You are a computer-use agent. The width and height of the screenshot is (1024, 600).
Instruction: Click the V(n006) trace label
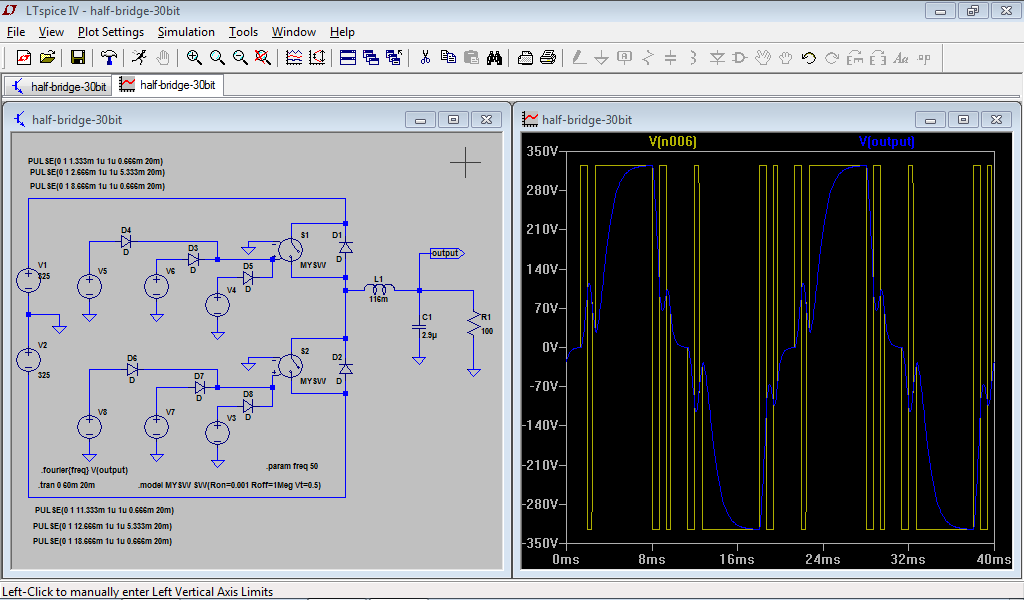tap(673, 142)
